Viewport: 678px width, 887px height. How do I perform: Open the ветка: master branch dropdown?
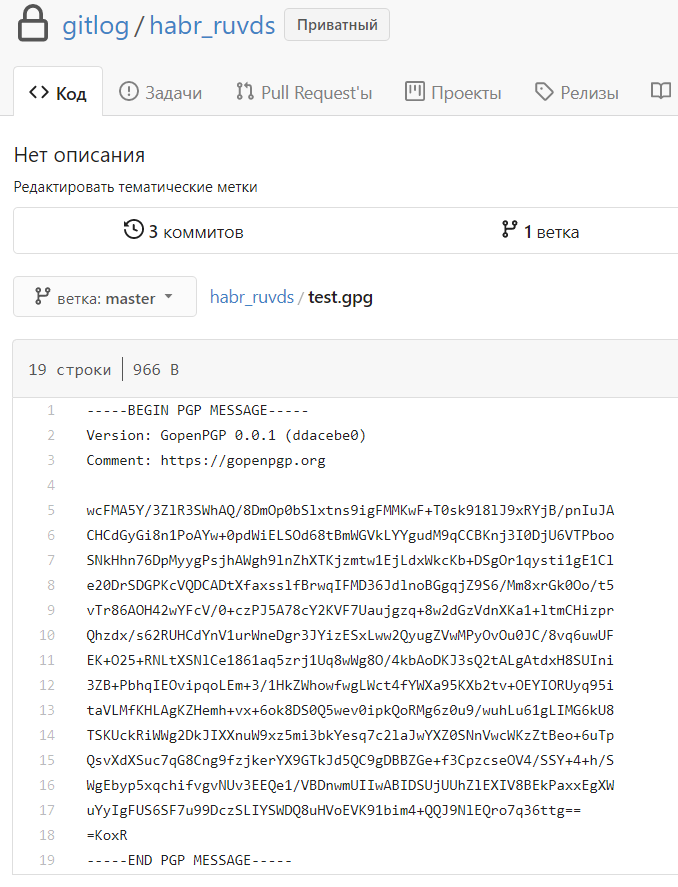(104, 296)
